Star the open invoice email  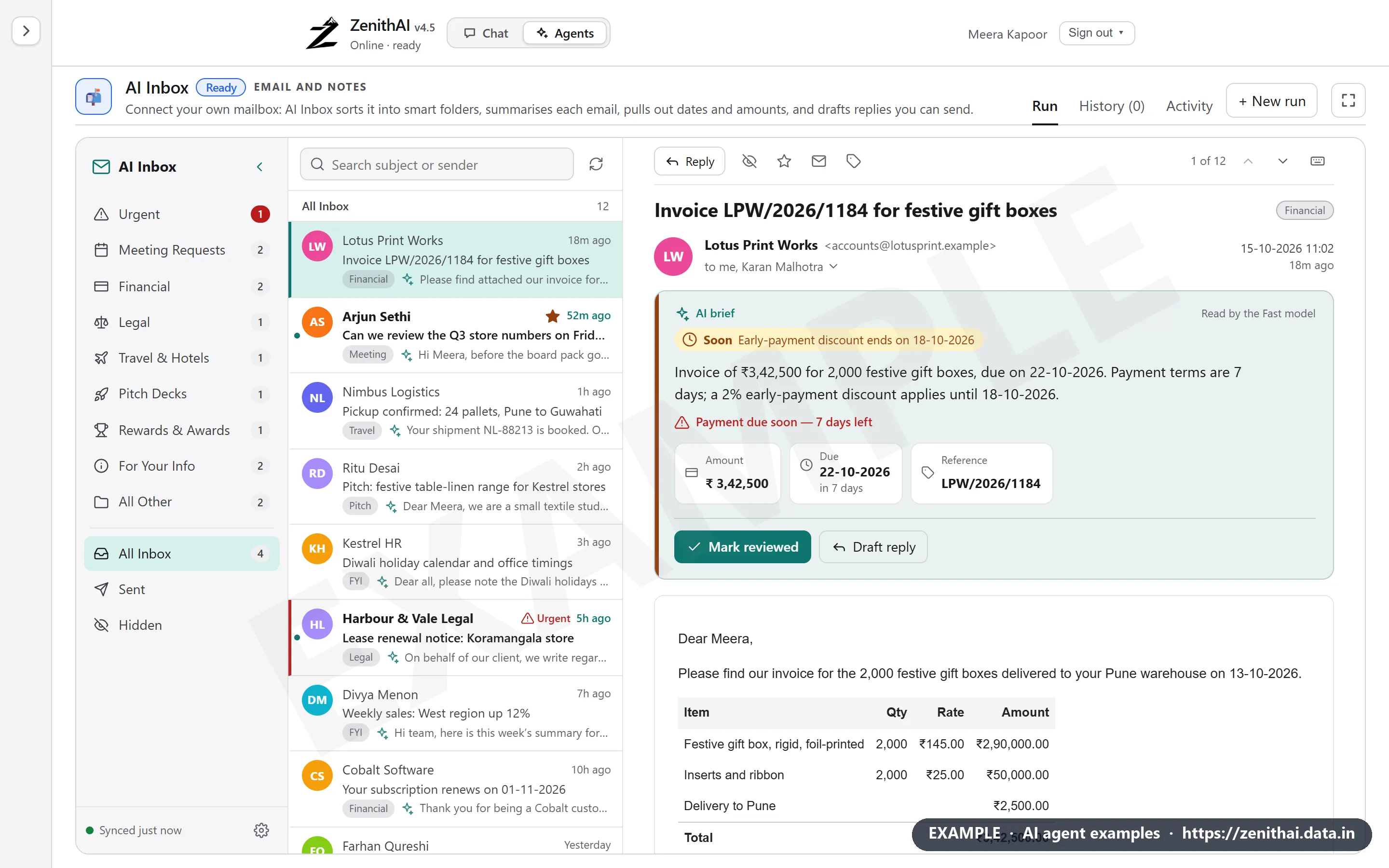point(784,162)
